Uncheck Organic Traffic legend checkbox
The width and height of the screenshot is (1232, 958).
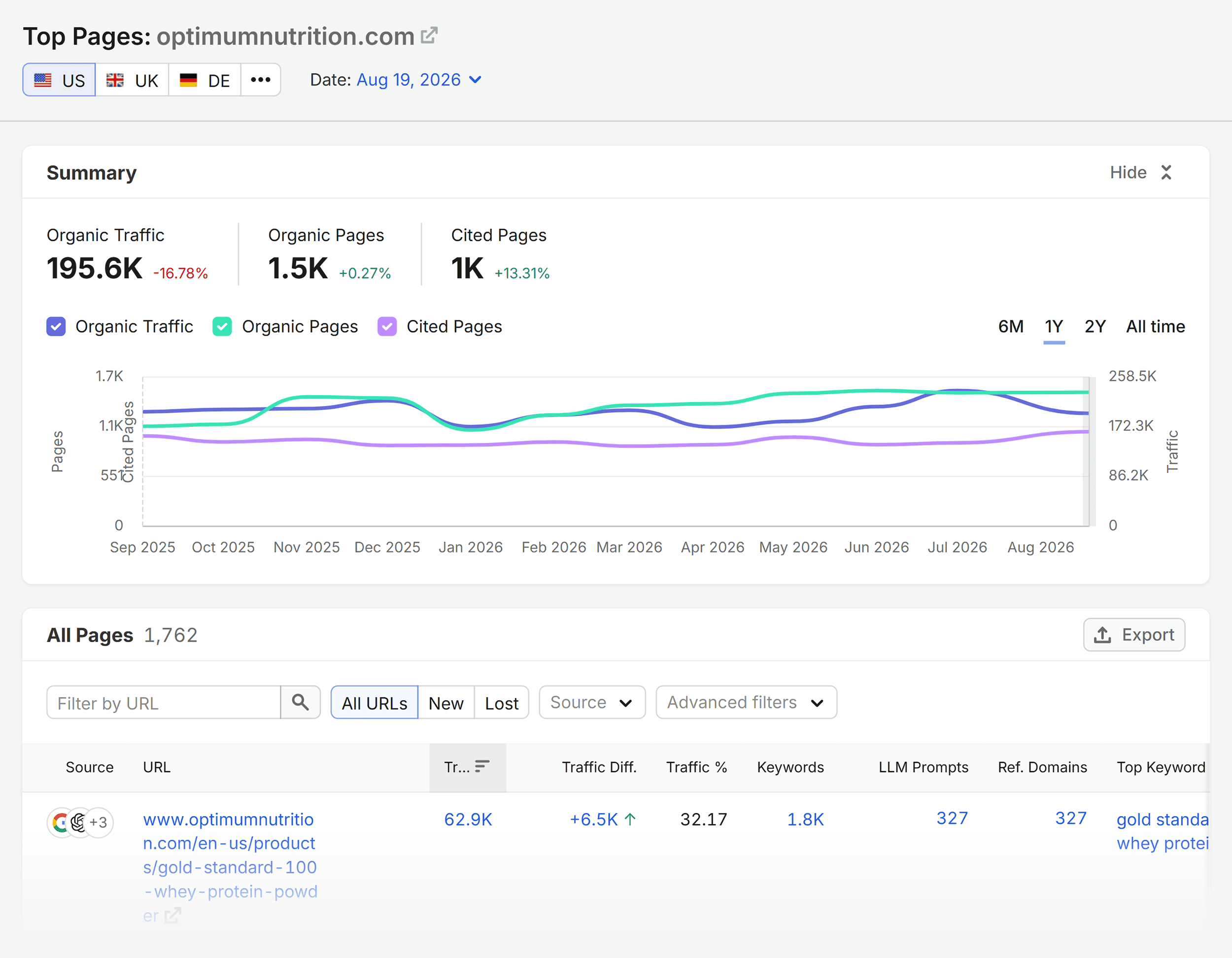point(56,327)
